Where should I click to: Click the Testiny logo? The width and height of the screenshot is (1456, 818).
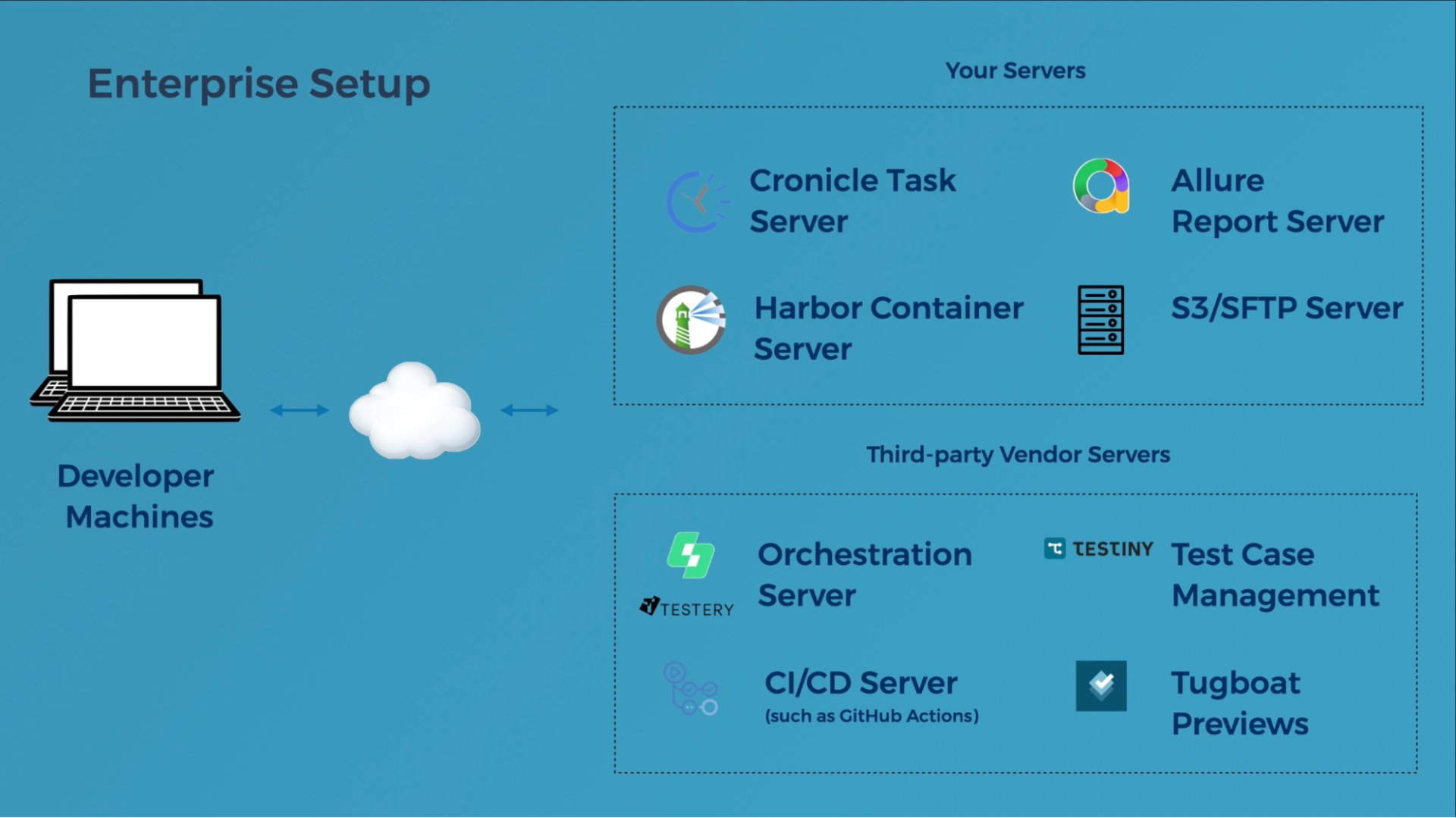[x=1098, y=548]
